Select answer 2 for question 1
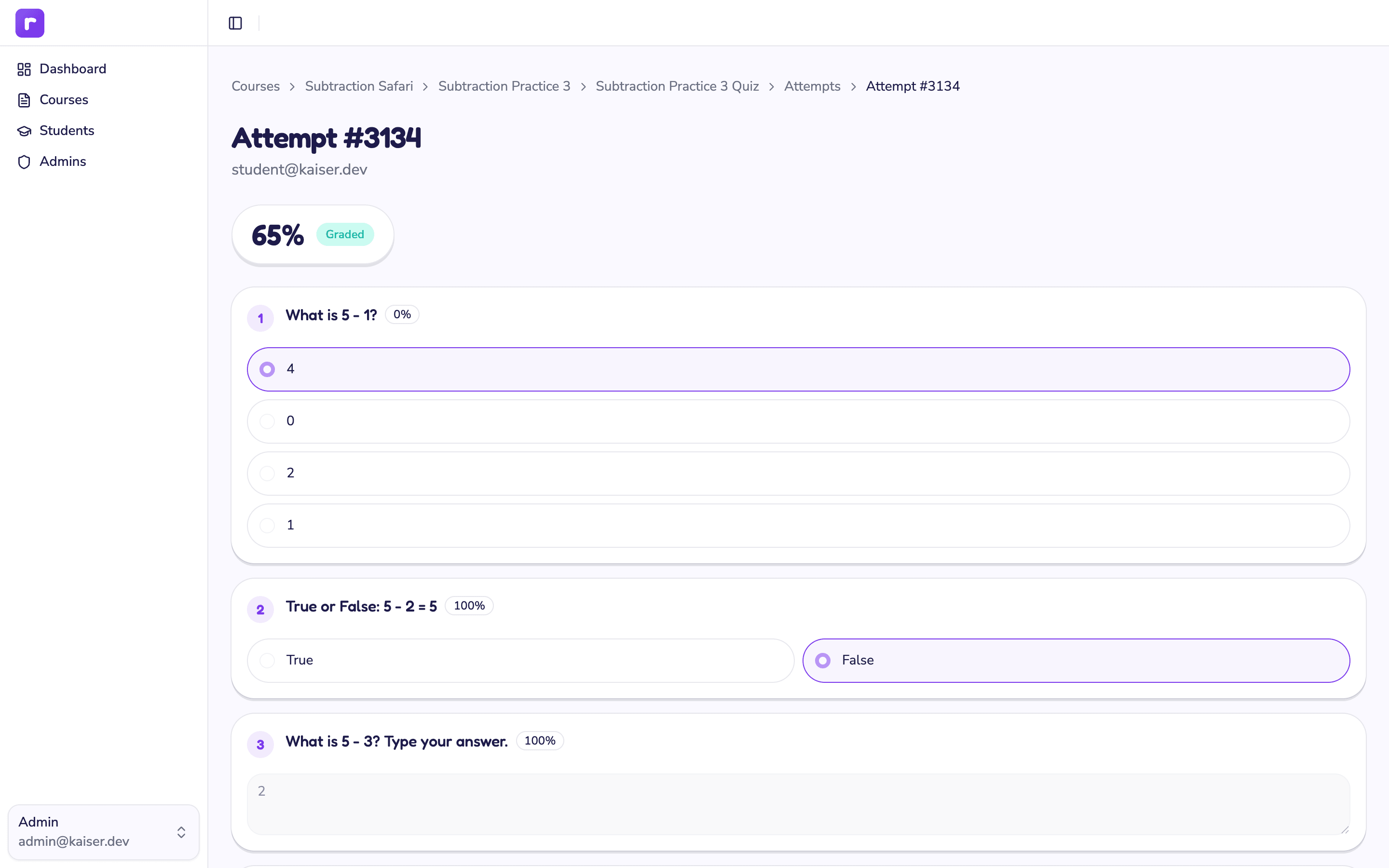Image resolution: width=1389 pixels, height=868 pixels. (798, 473)
